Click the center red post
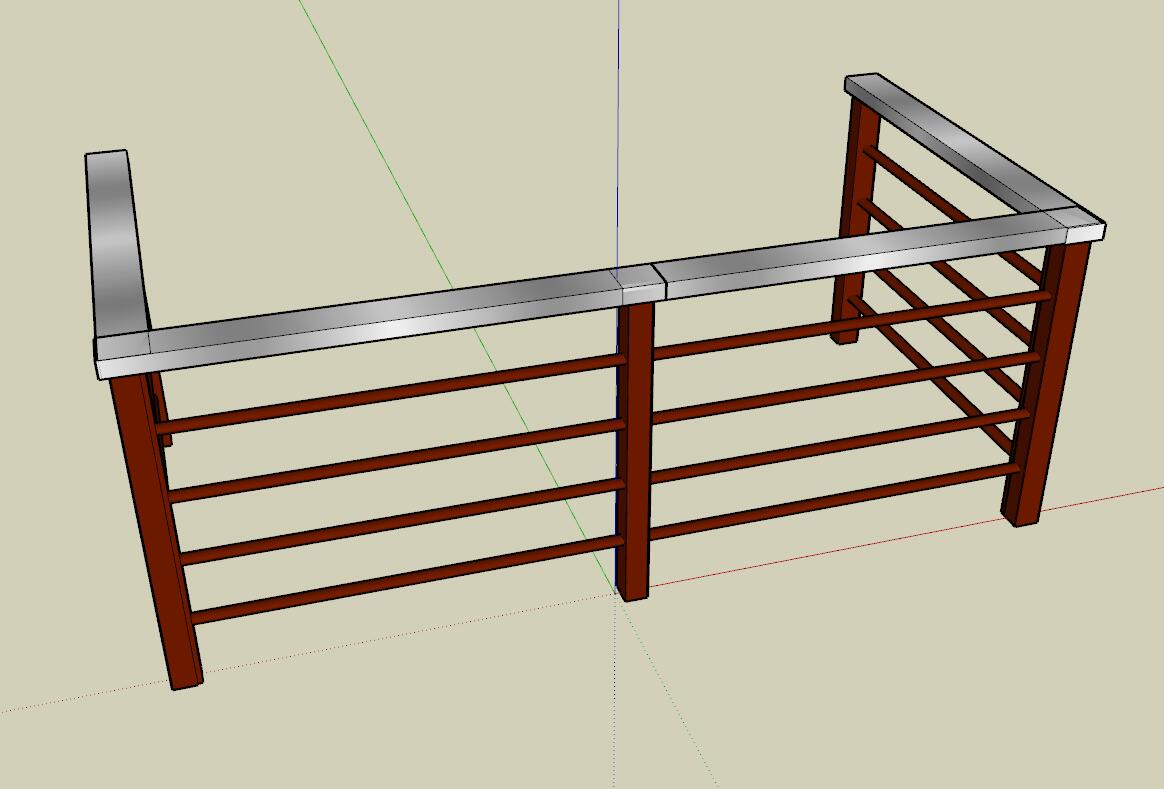This screenshot has height=789, width=1164. tap(634, 450)
